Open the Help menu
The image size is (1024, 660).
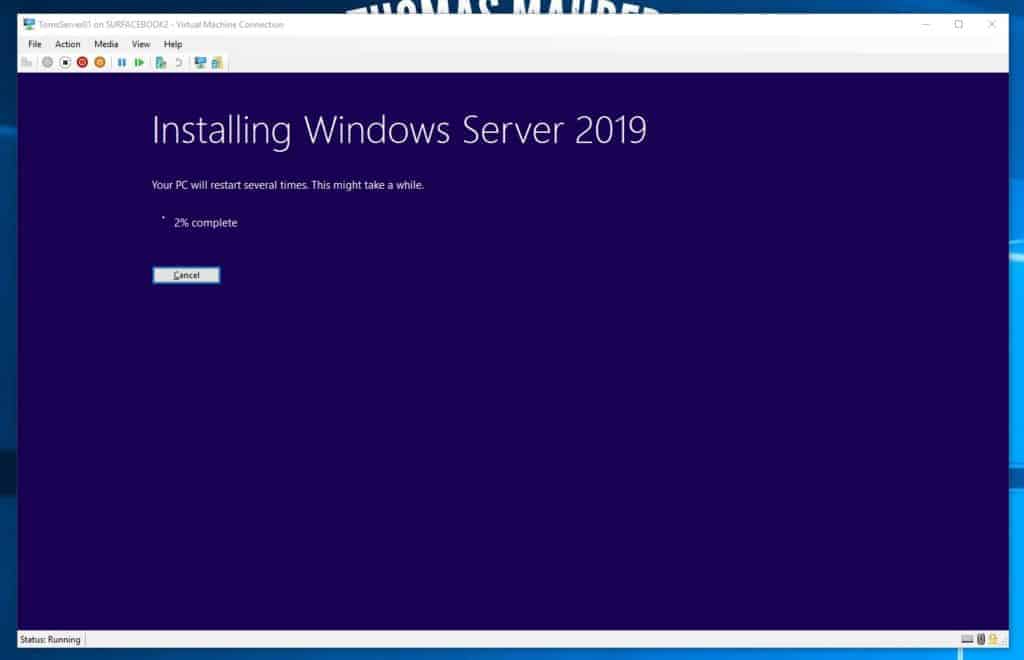173,44
